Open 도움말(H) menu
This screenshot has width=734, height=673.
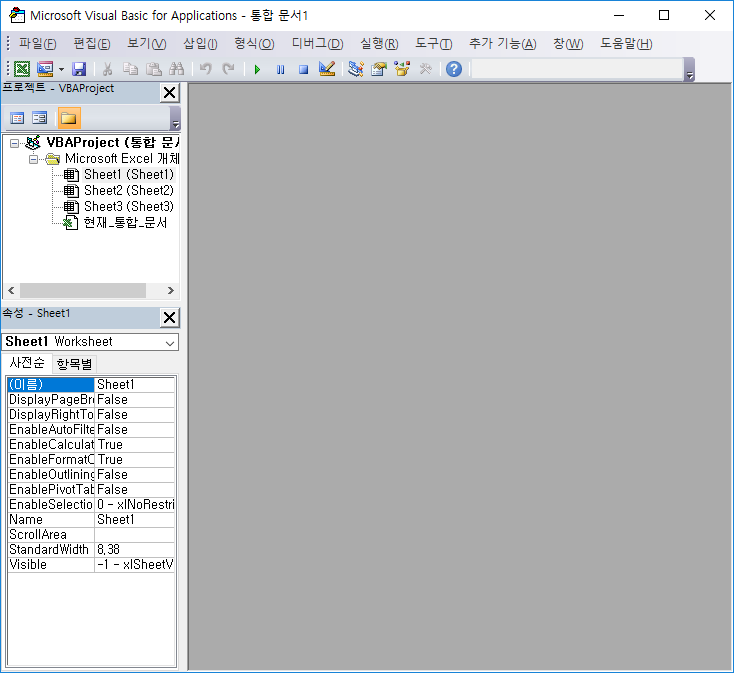click(626, 44)
